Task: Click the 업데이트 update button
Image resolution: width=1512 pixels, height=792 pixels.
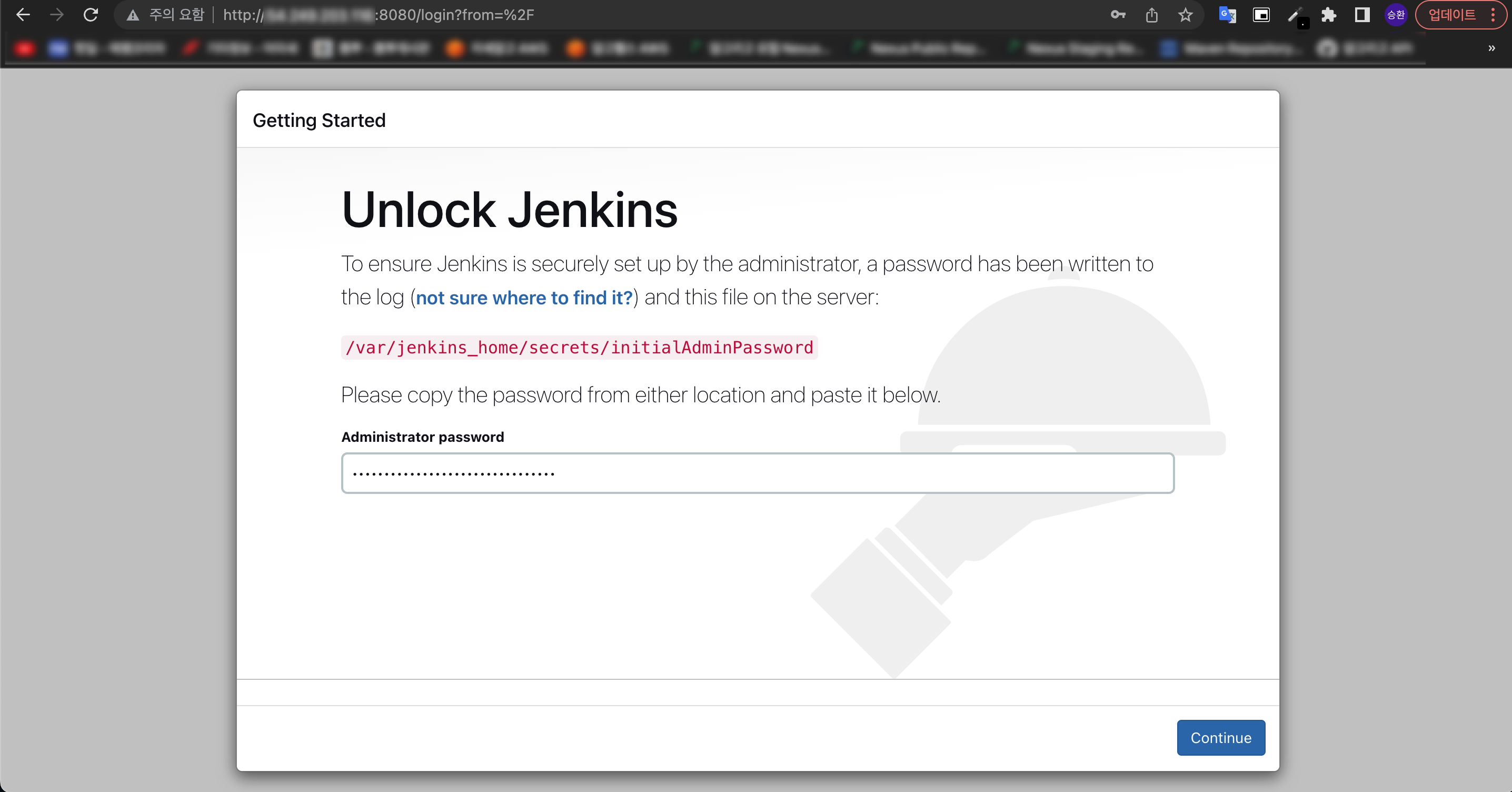Action: [1451, 15]
